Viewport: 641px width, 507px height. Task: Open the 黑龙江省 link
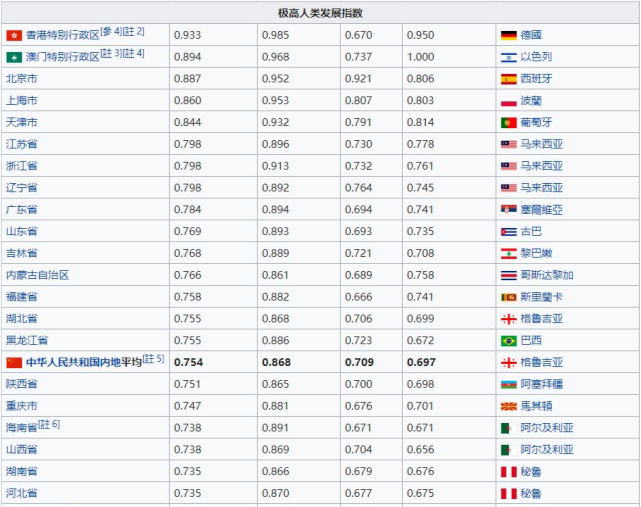(27, 340)
